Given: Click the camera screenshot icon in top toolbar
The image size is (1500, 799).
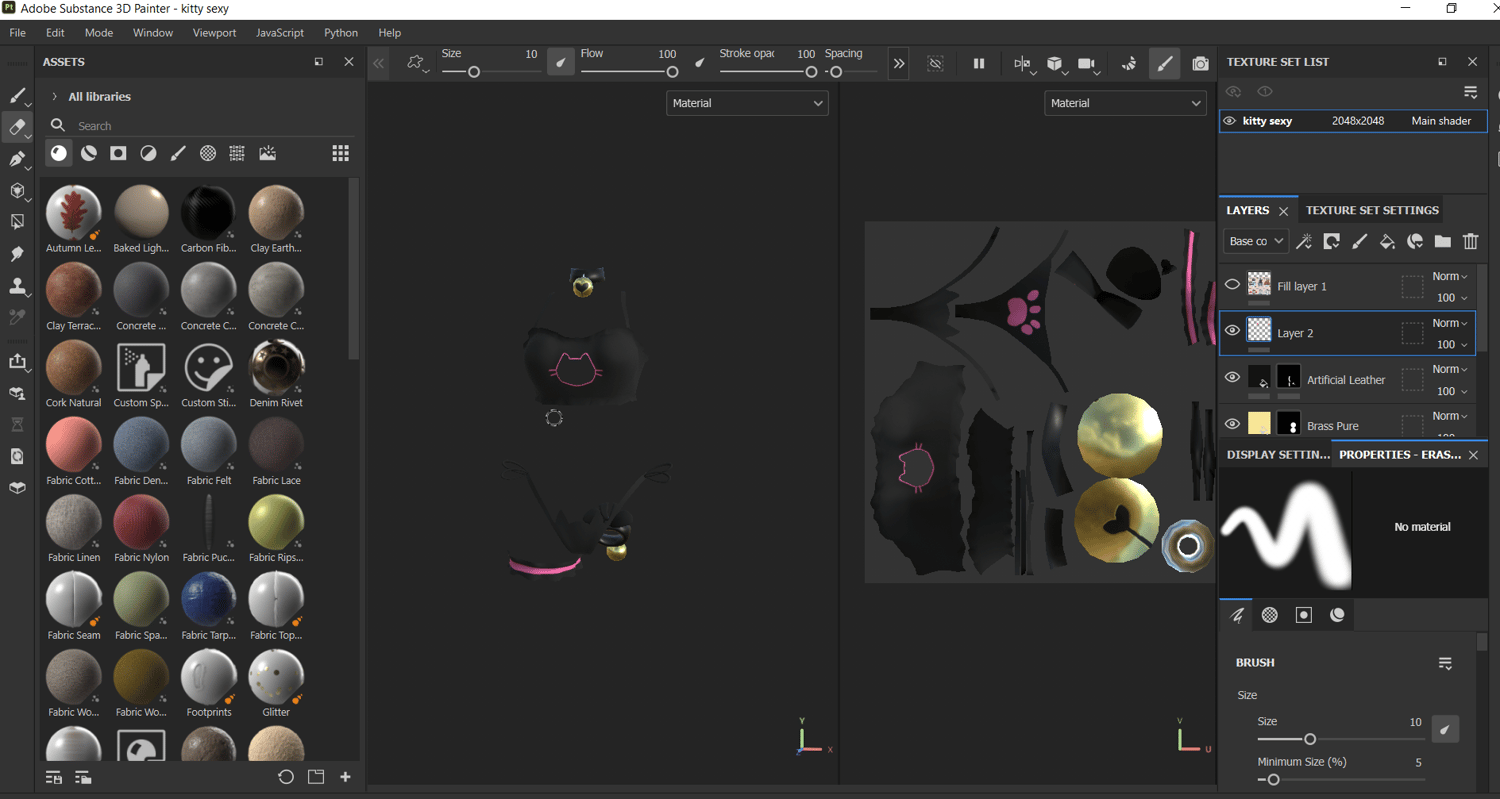Looking at the screenshot, I should pyautogui.click(x=1200, y=64).
